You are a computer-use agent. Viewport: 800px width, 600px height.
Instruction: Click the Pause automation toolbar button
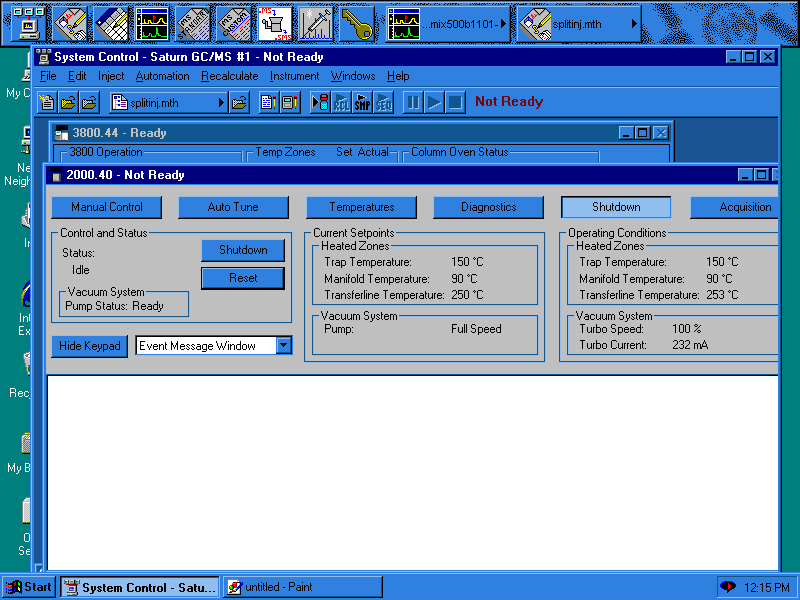(413, 103)
